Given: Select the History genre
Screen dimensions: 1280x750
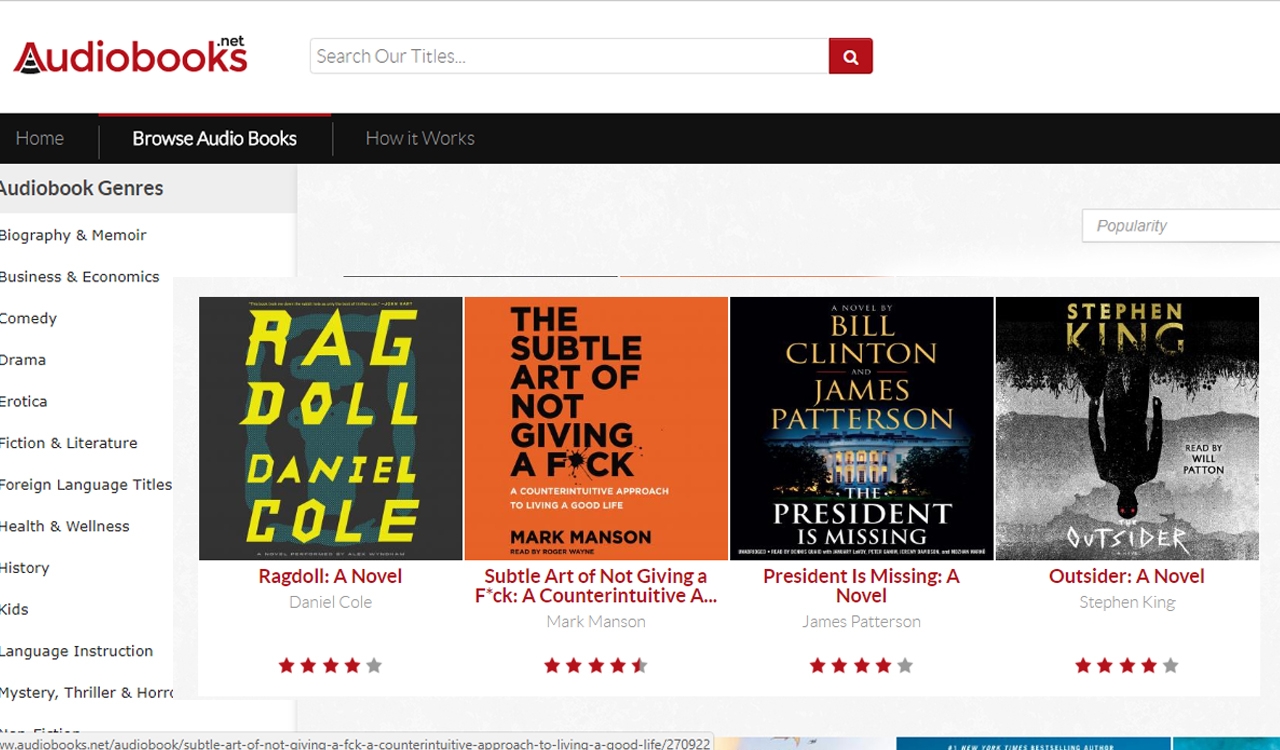Looking at the screenshot, I should pos(25,568).
